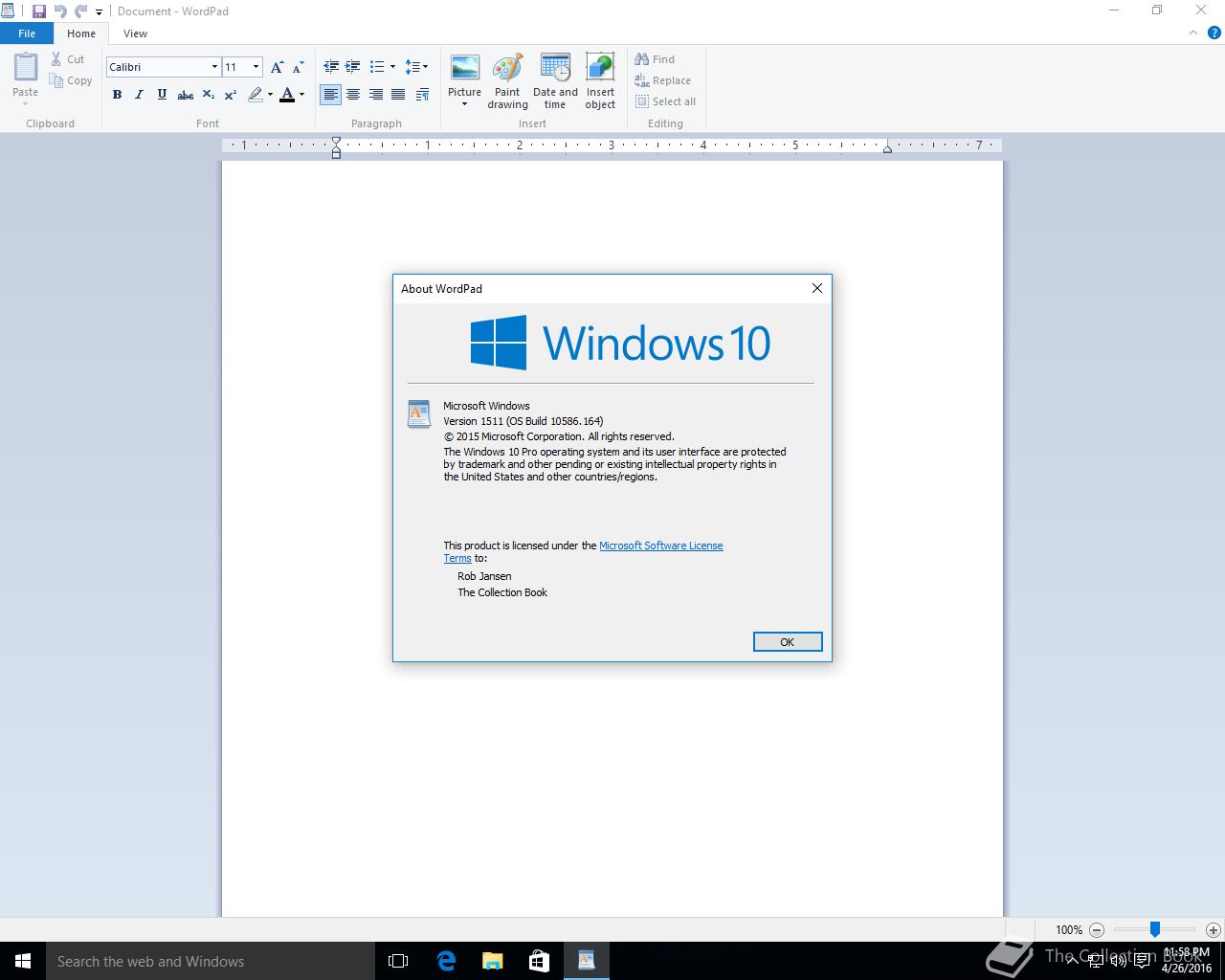Click the Cut scissors button
The width and height of the screenshot is (1225, 980).
(68, 59)
